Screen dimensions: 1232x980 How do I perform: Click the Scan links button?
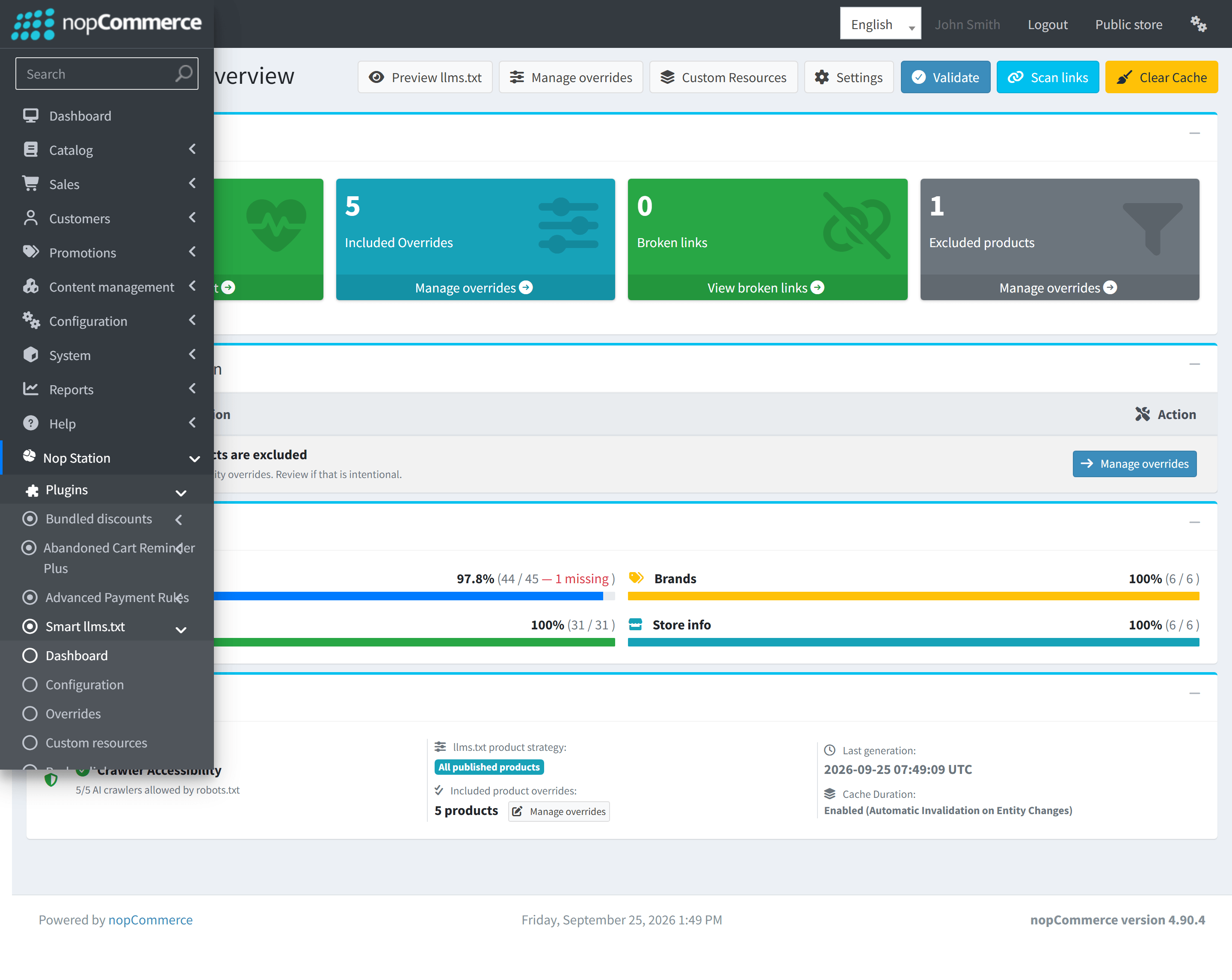[1048, 77]
